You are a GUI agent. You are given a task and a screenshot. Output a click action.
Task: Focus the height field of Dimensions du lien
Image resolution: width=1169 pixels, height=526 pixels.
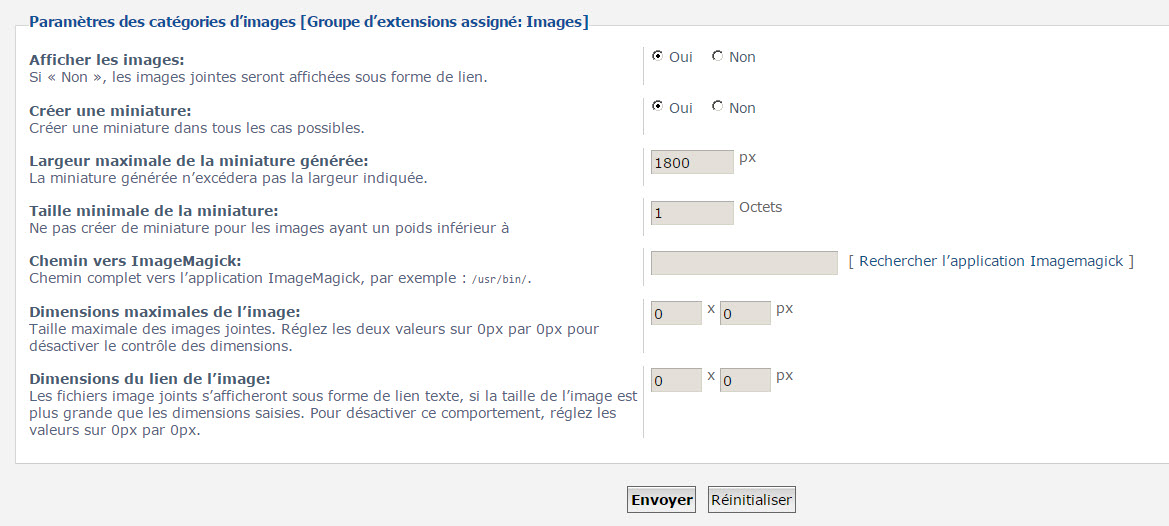(745, 381)
